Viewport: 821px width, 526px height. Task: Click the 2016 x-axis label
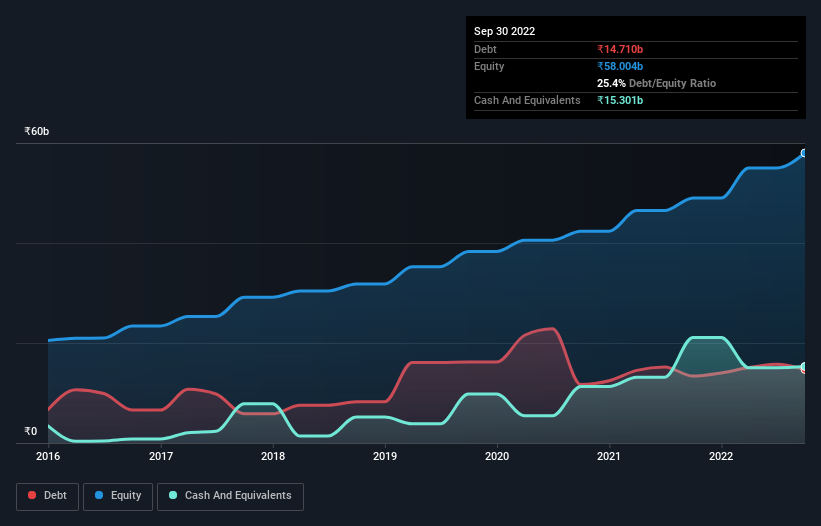pos(48,456)
